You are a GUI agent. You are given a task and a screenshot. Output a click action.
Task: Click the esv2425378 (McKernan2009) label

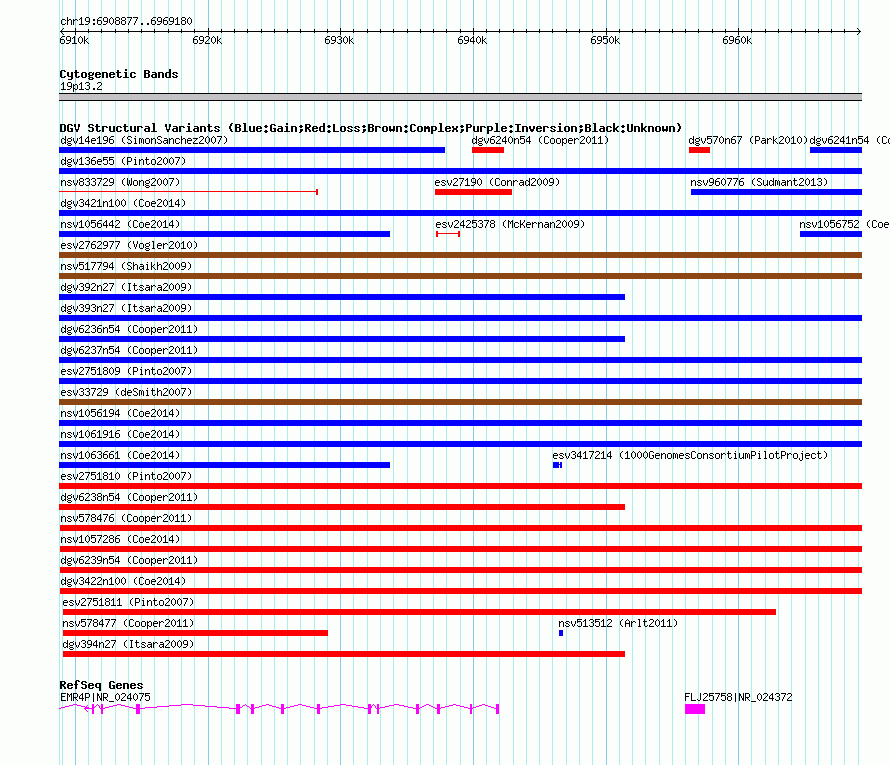tap(510, 224)
